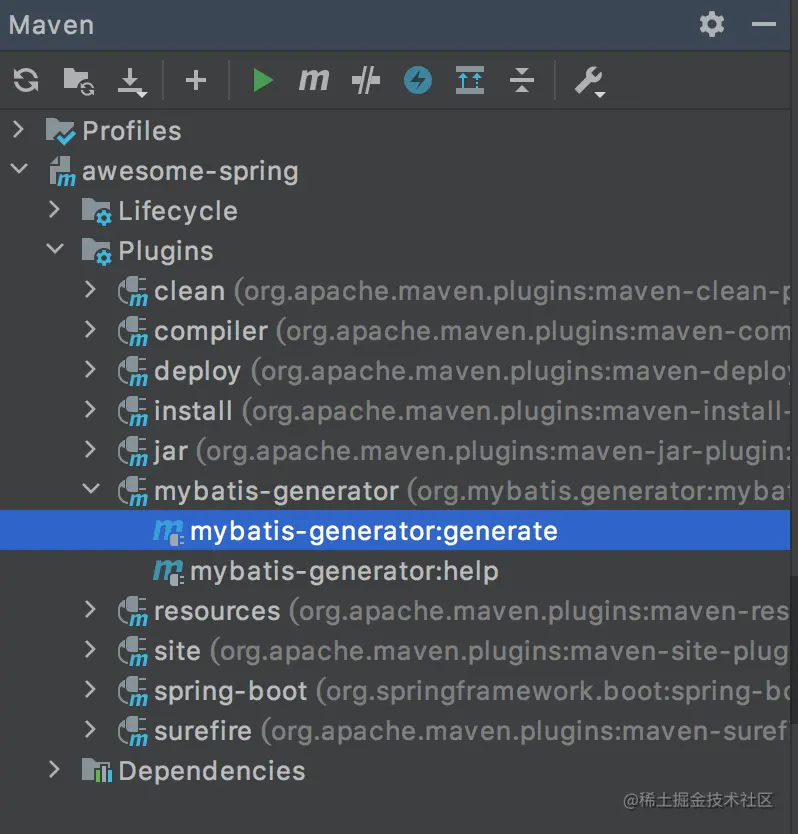Select the Profiles folder icon
Screen dimensions: 798x834
click(x=60, y=131)
